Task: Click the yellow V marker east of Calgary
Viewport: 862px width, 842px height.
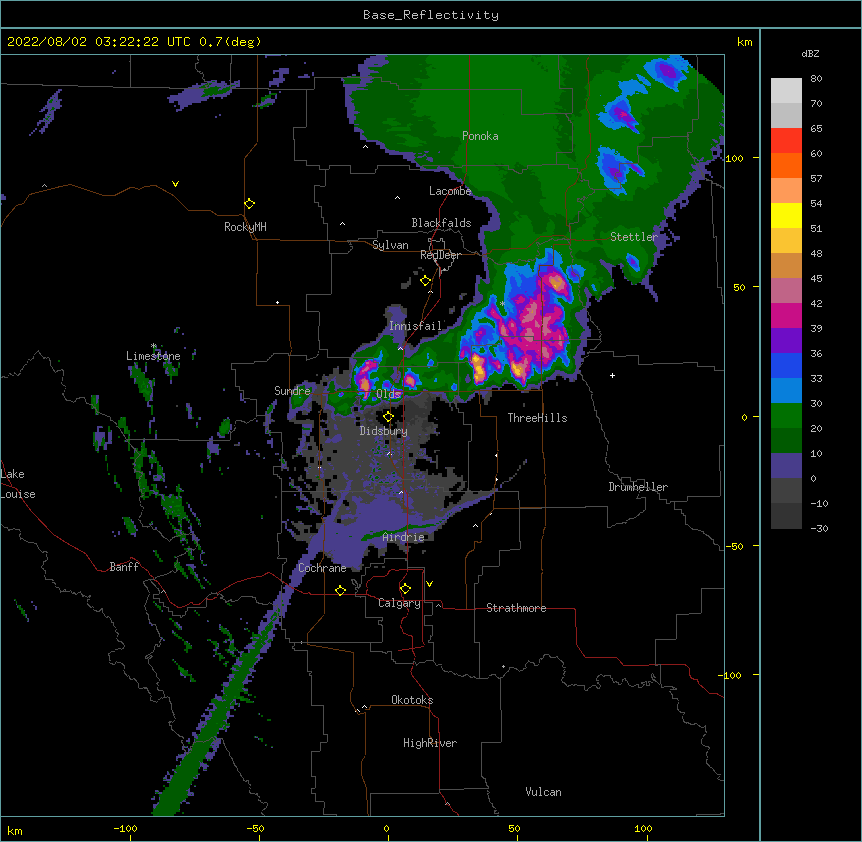Action: coord(429,584)
